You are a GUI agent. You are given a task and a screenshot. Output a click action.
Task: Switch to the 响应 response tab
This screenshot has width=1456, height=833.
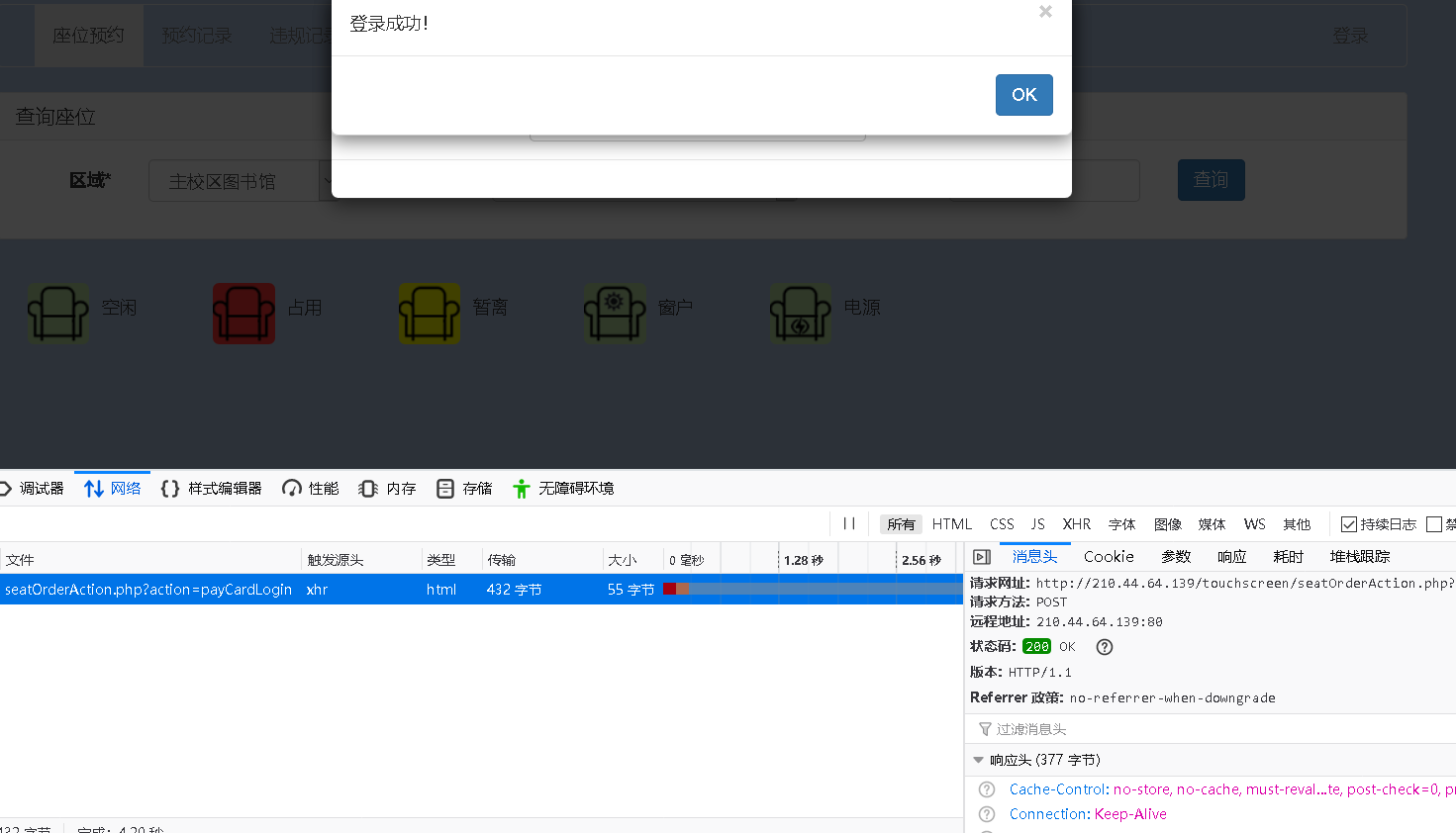[1232, 557]
